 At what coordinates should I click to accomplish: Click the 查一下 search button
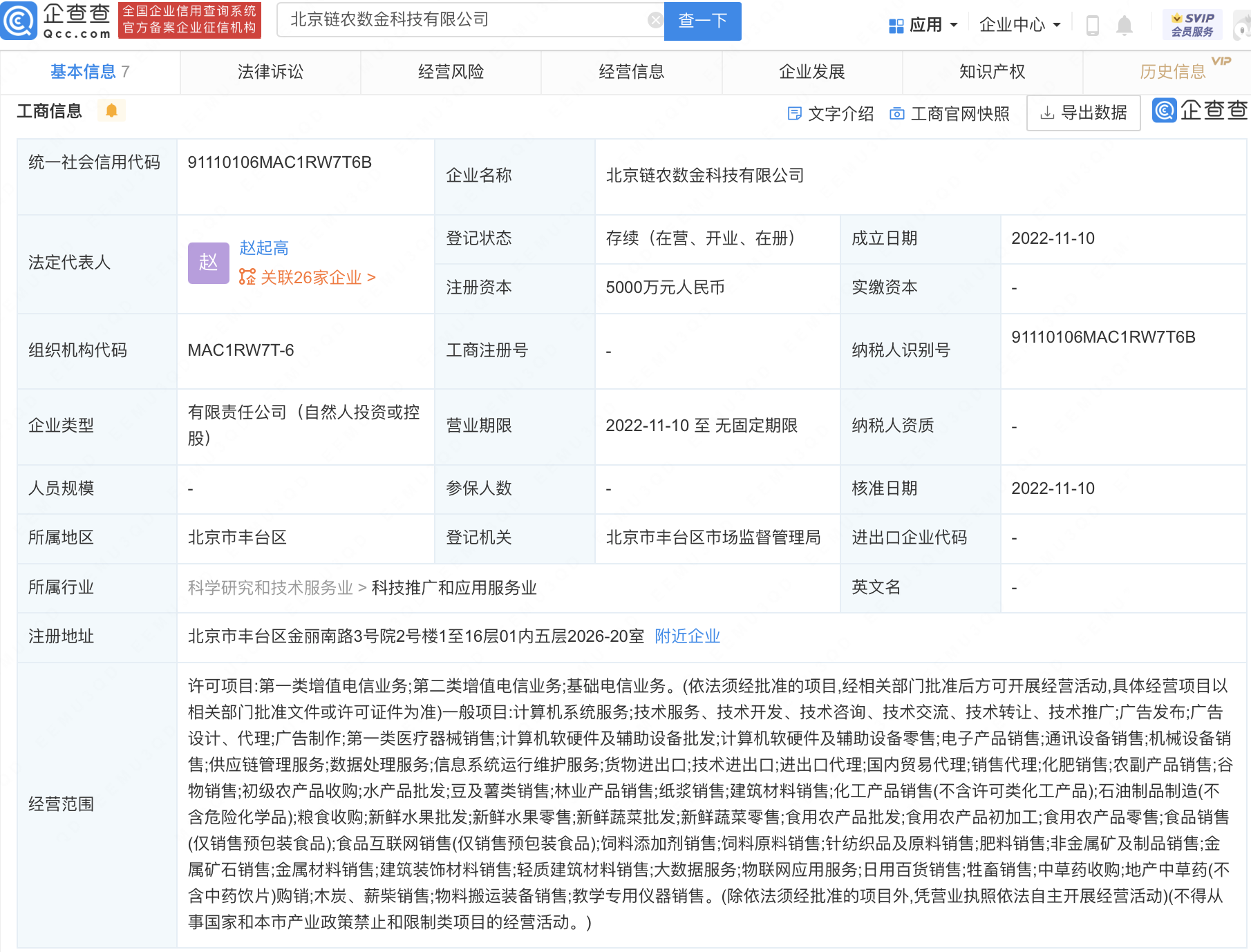tap(702, 21)
